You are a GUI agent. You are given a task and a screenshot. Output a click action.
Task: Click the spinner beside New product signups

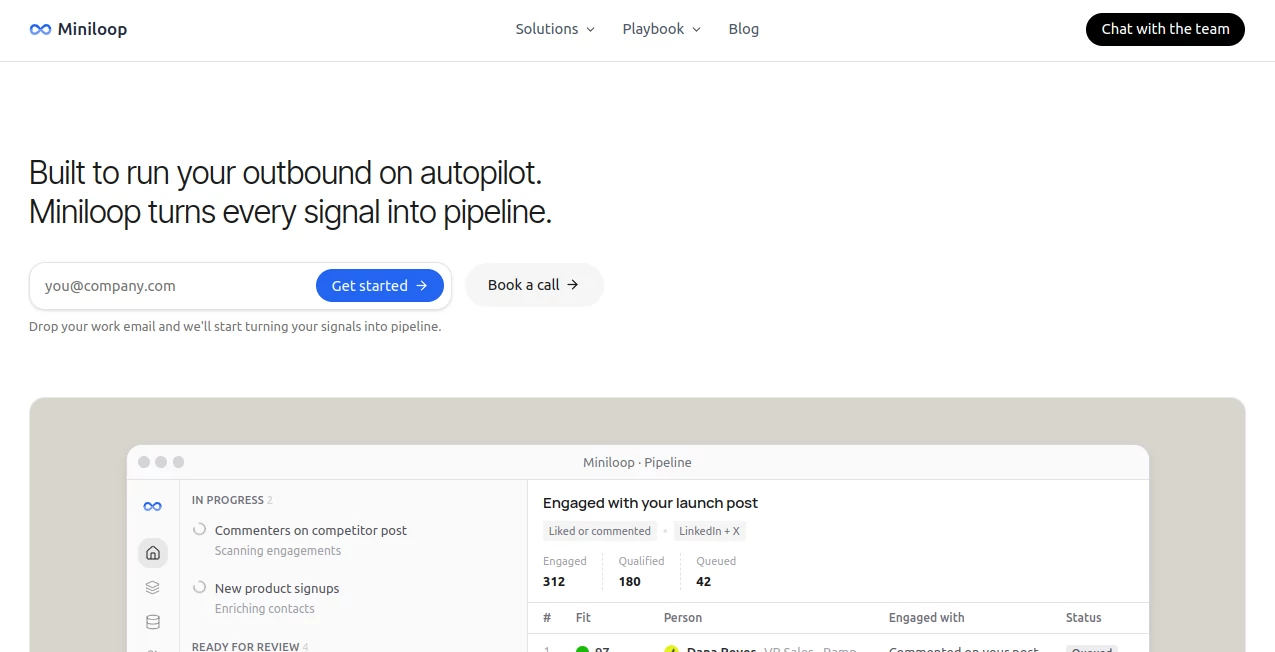pyautogui.click(x=199, y=588)
